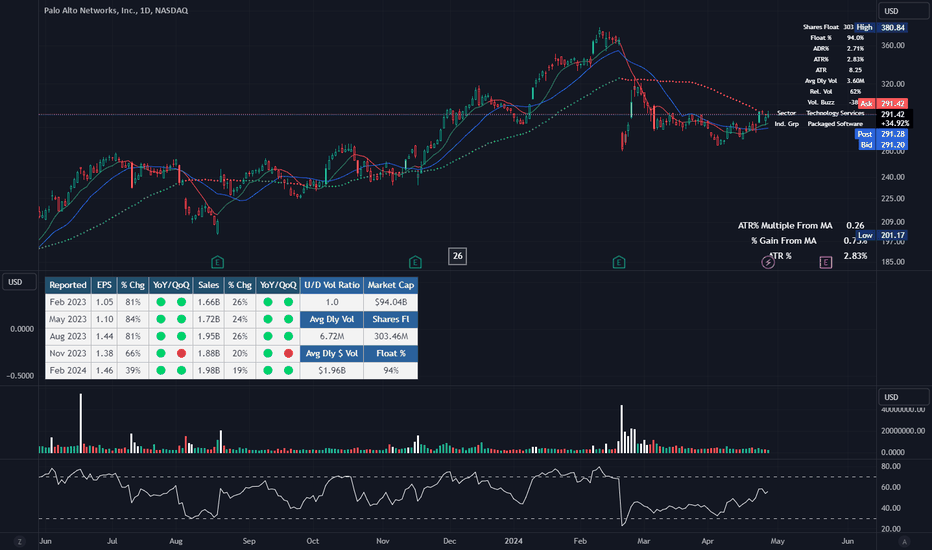Click the Avg Dly Vol 3.60M value
The height and width of the screenshot is (550, 932).
click(855, 81)
